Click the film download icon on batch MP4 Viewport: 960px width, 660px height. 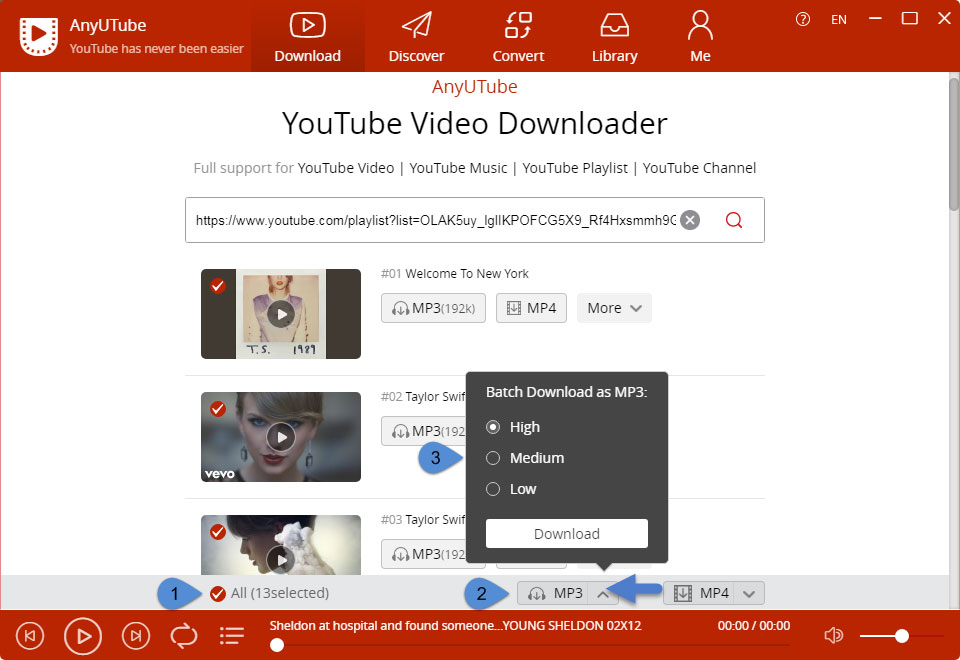point(683,593)
